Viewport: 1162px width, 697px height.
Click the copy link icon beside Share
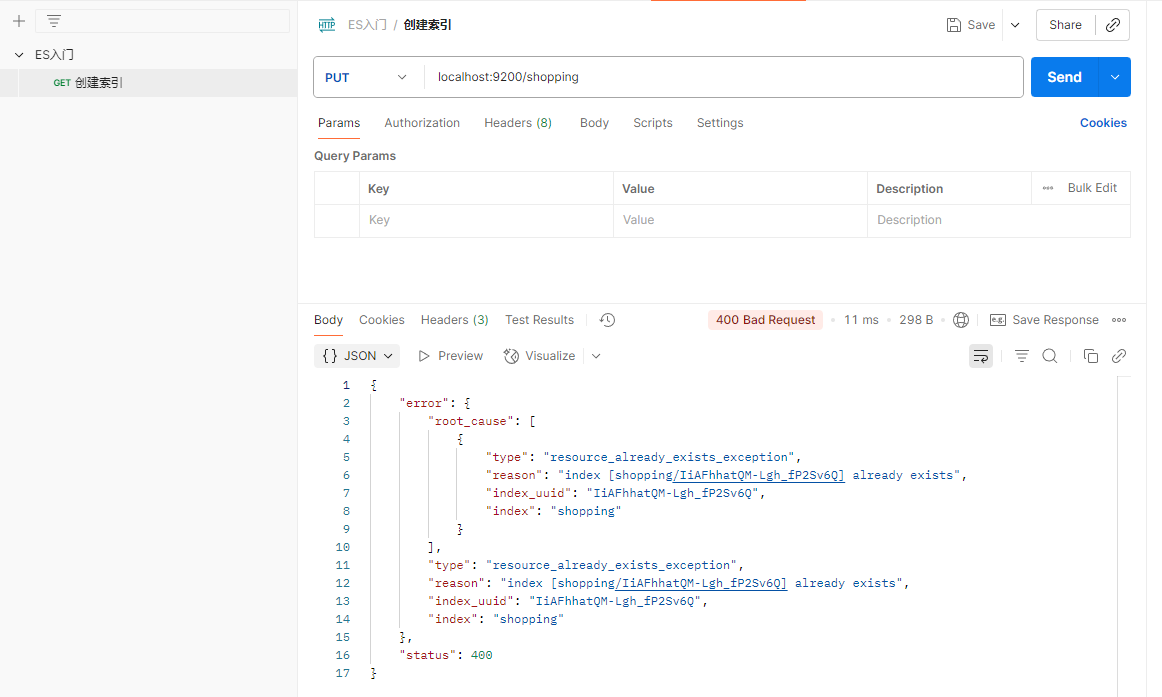(1113, 25)
